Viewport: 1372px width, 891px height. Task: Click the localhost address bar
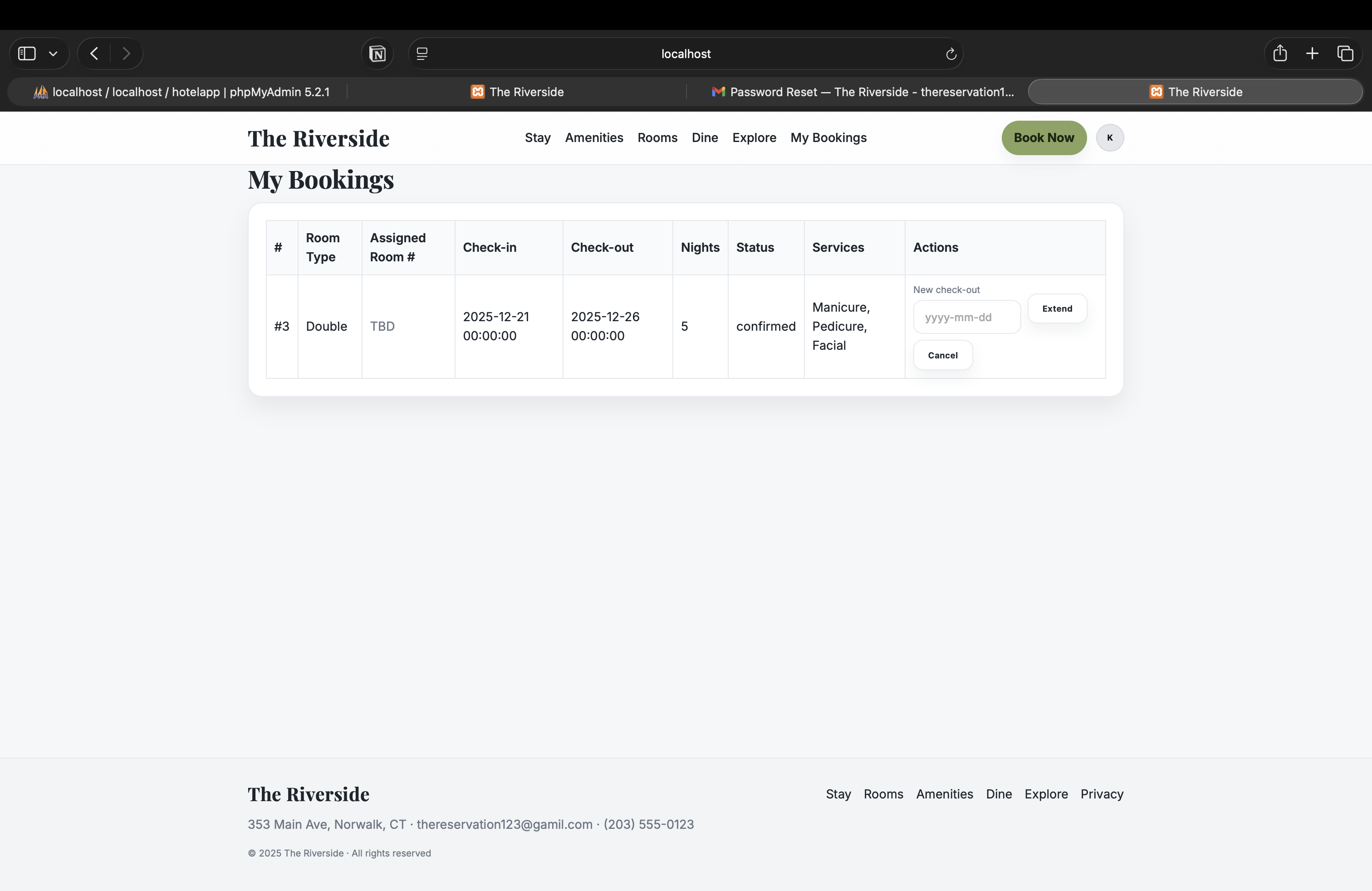(x=686, y=54)
